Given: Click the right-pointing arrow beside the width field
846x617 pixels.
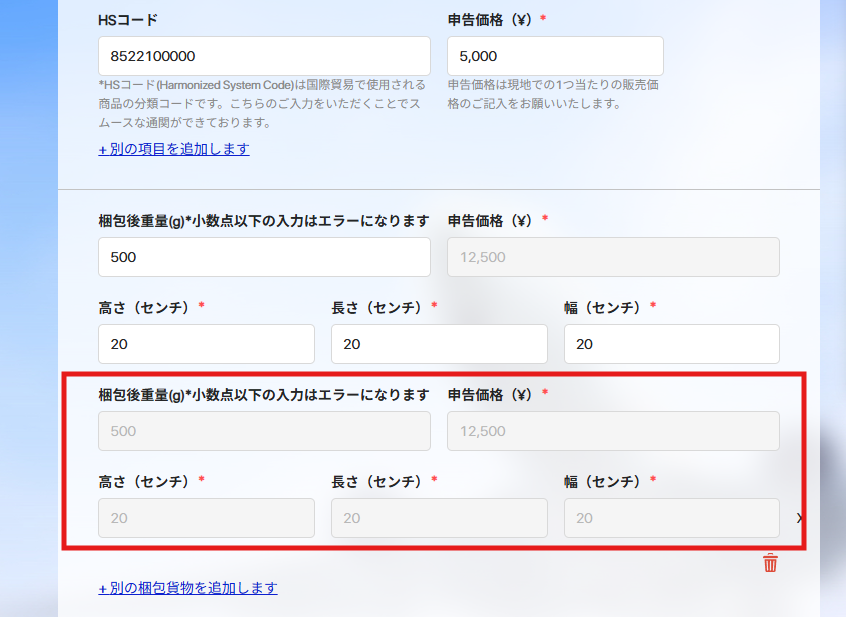Looking at the screenshot, I should [x=798, y=518].
